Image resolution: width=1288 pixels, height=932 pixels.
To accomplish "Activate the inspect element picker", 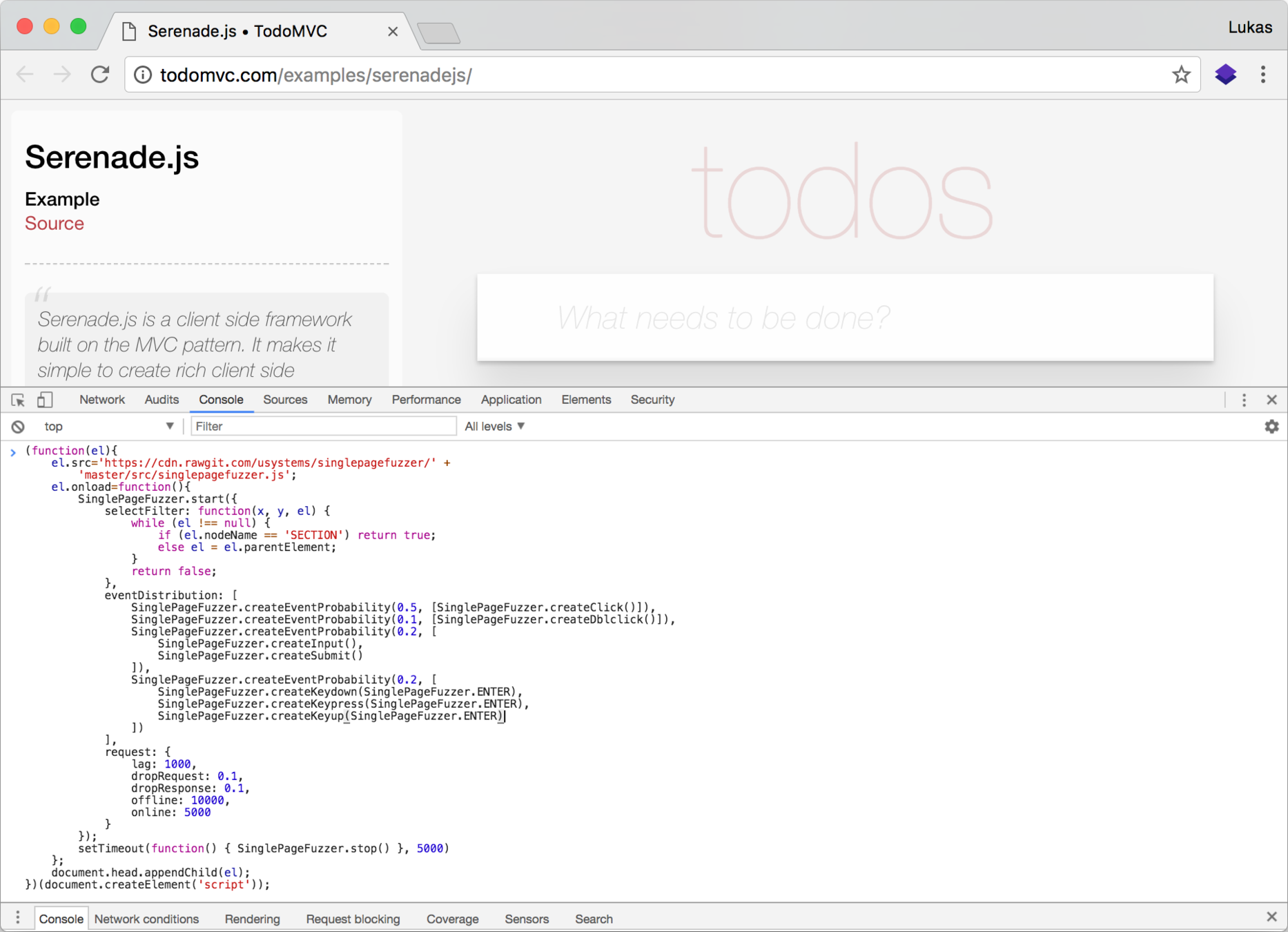I will (18, 400).
